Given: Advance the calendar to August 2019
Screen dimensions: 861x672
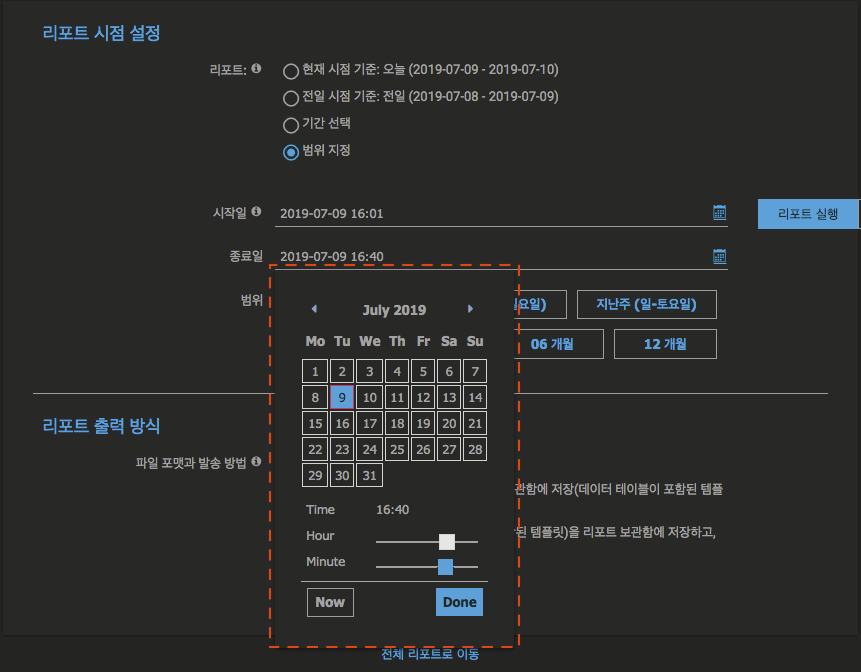Looking at the screenshot, I should click(x=470, y=309).
